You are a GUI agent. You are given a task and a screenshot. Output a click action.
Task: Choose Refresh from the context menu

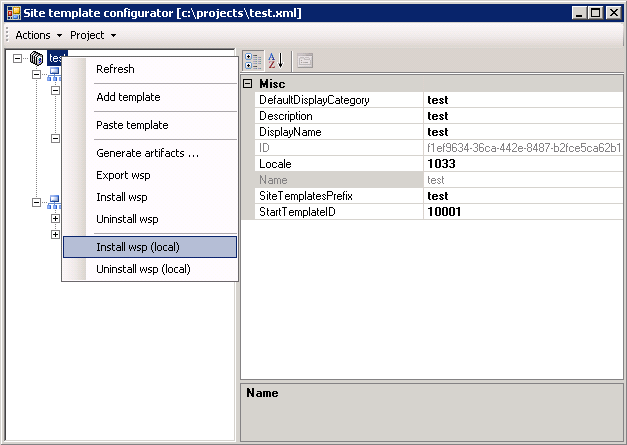[150, 69]
